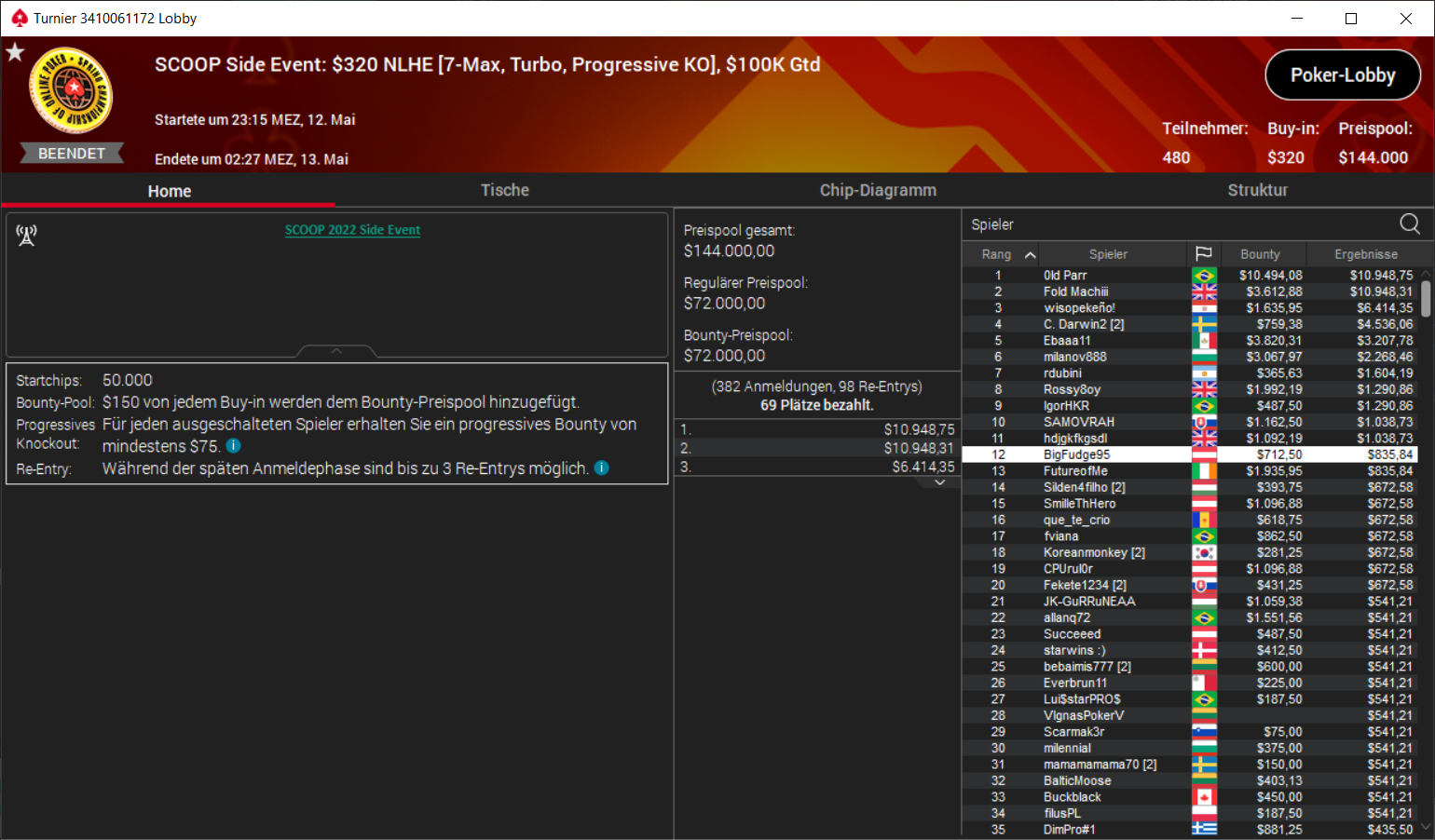Click the Spring Championship tournament logo

click(x=71, y=91)
